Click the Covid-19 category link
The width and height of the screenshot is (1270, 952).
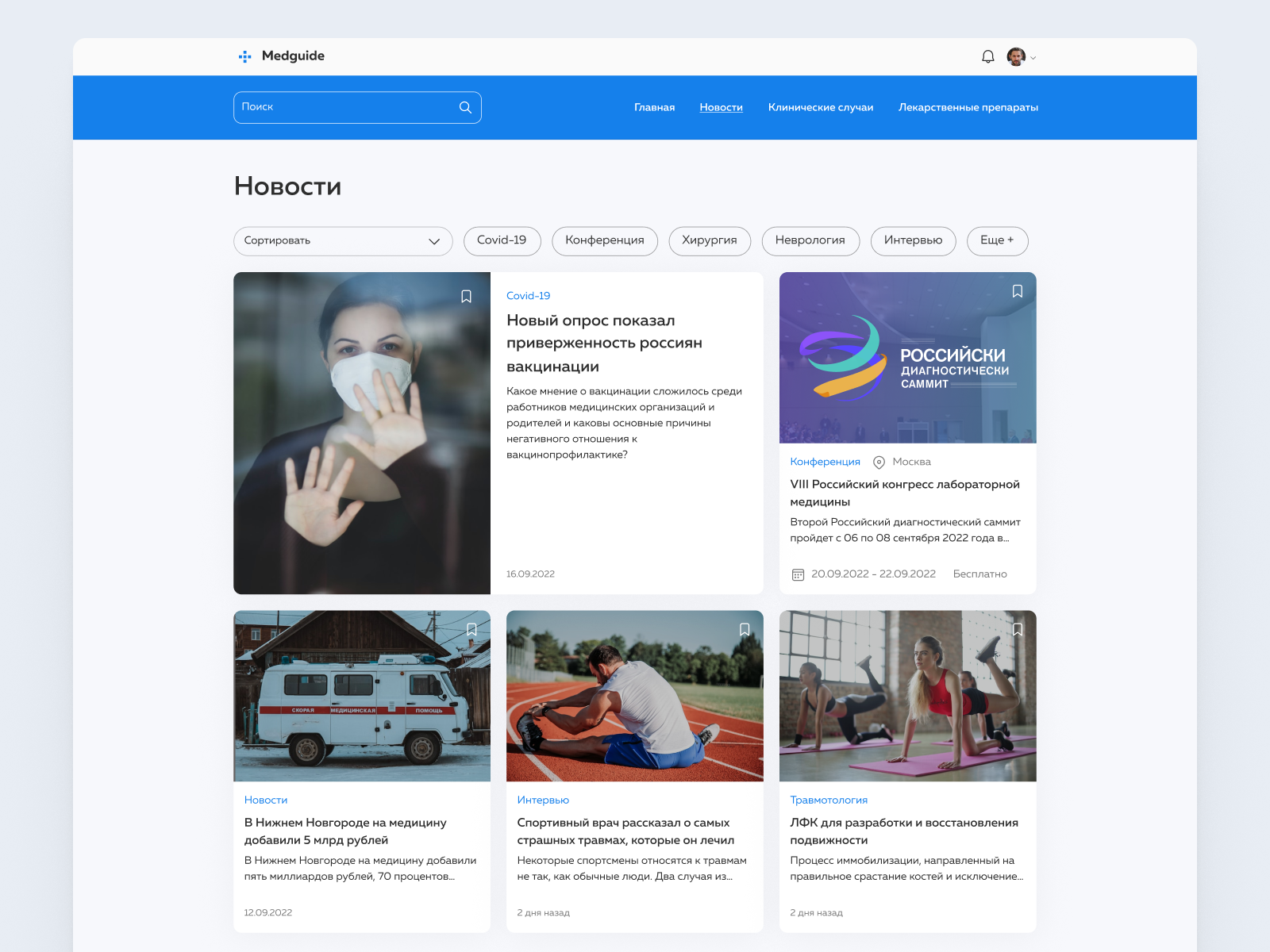point(528,296)
